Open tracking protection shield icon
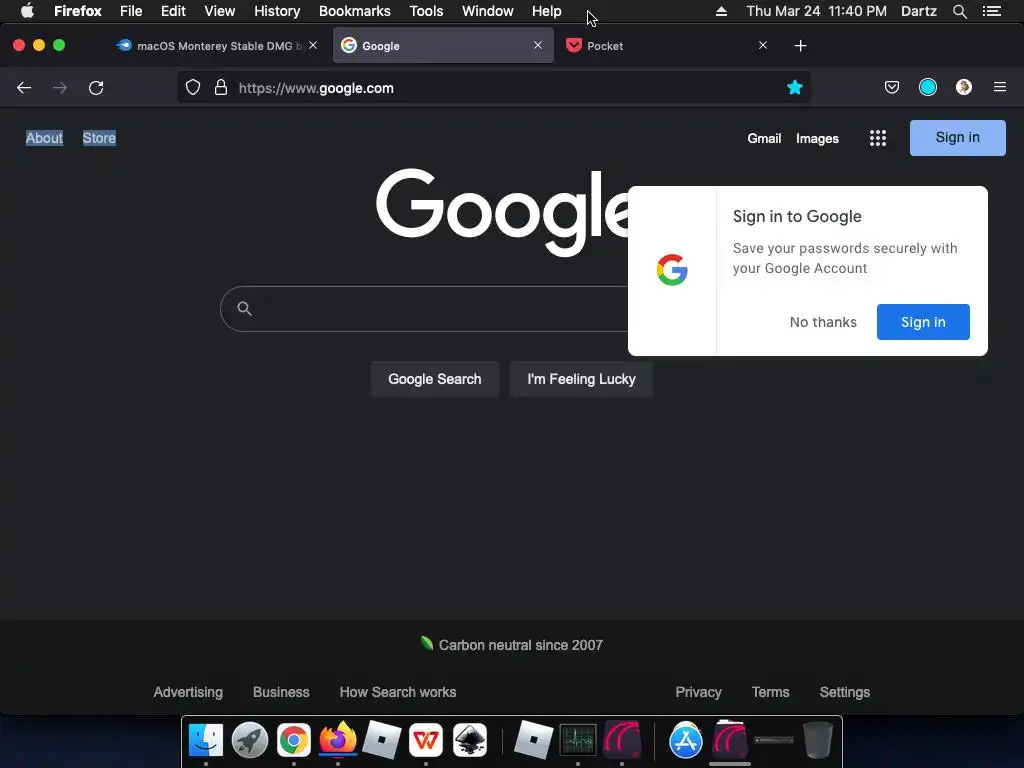Viewport: 1024px width, 768px height. click(193, 88)
